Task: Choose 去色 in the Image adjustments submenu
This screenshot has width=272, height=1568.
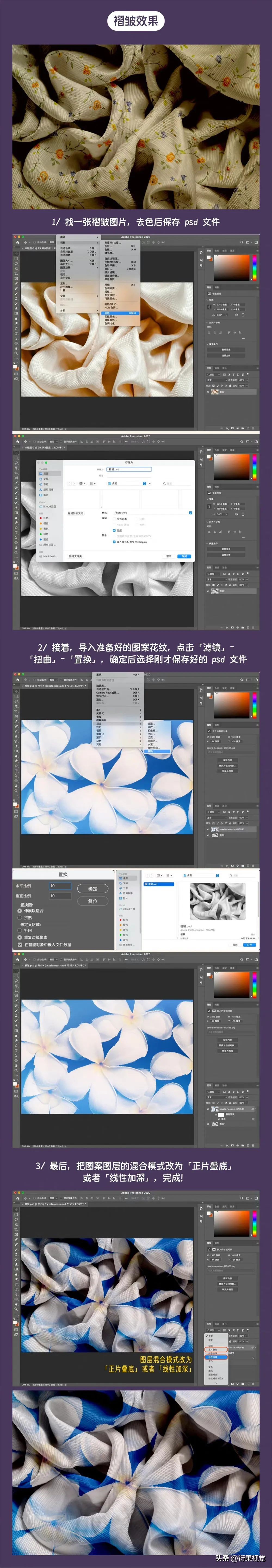Action: [120, 313]
